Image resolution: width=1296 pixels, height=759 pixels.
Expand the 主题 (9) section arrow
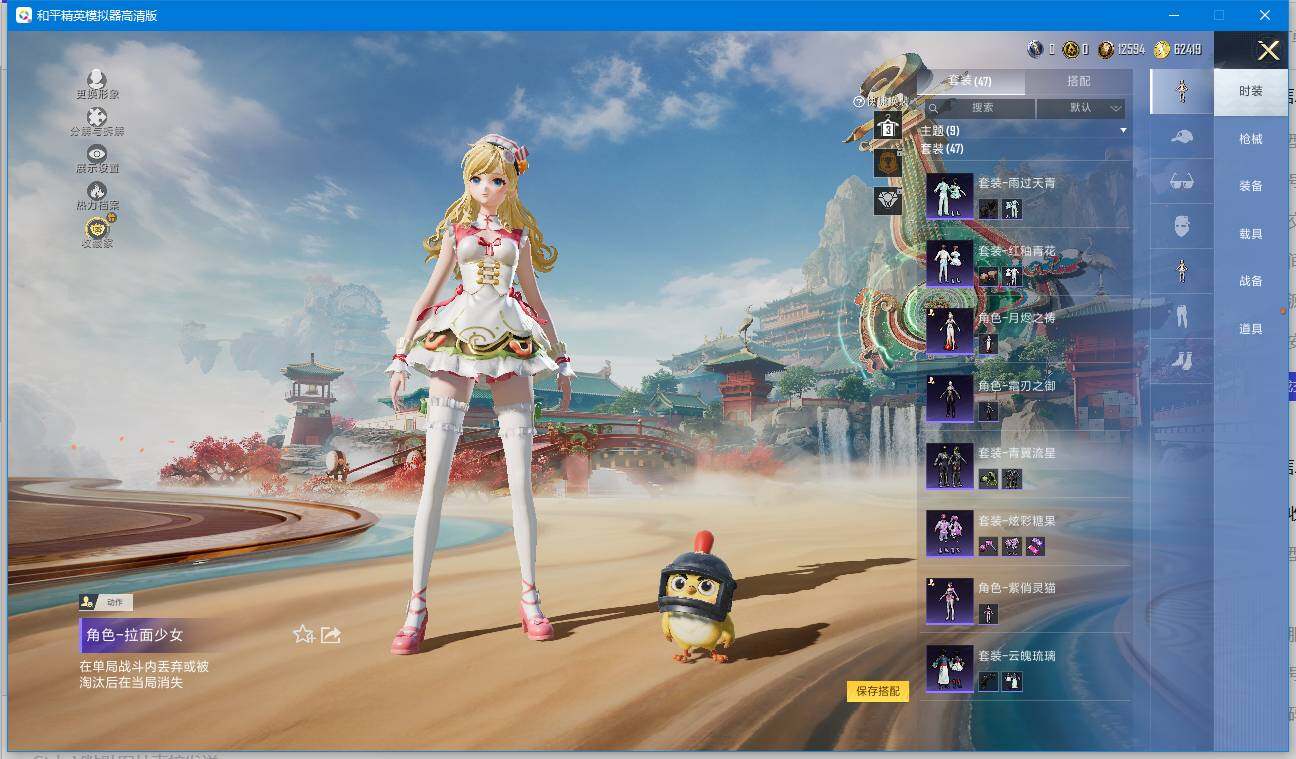pos(1123,131)
